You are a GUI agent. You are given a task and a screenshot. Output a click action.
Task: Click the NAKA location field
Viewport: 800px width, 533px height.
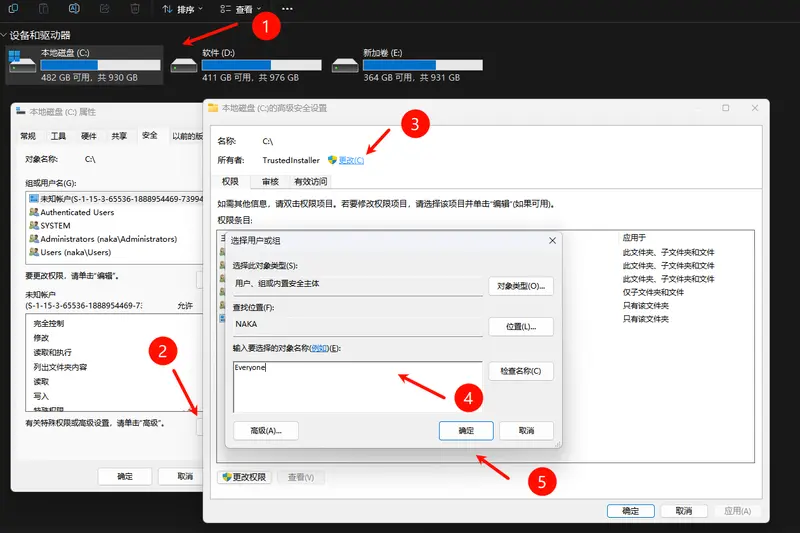358,325
